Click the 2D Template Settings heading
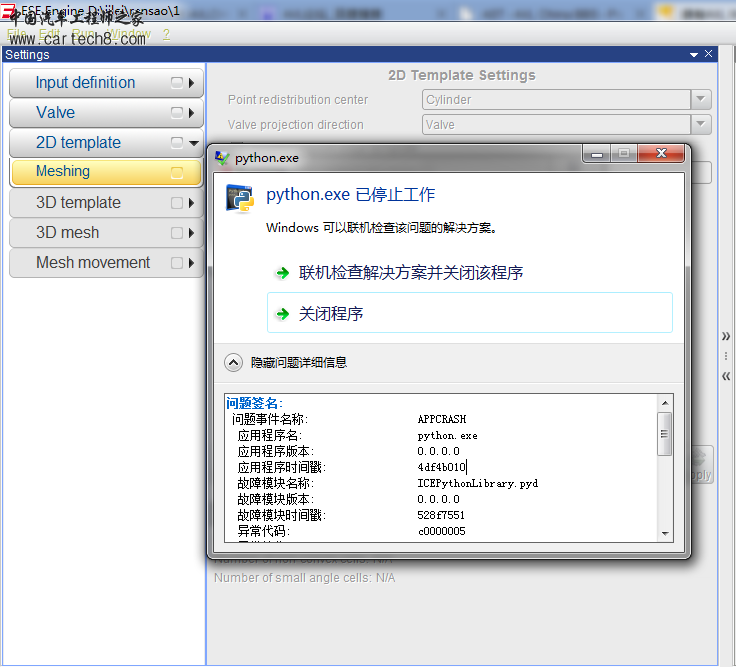 pyautogui.click(x=462, y=75)
